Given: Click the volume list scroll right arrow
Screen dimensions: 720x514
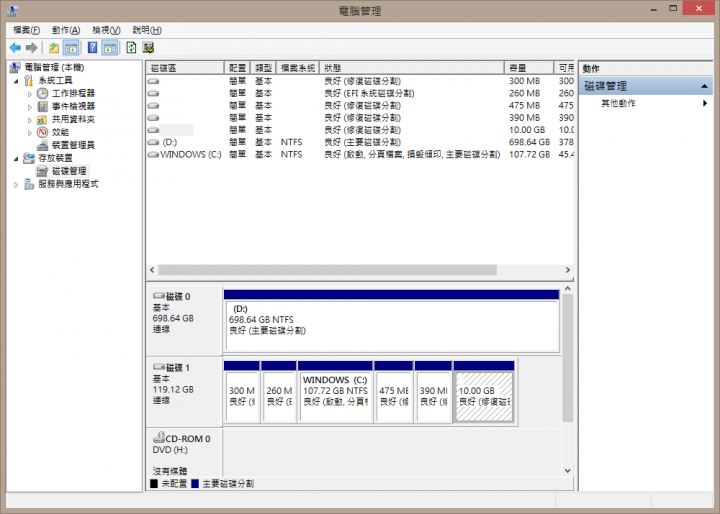Looking at the screenshot, I should (x=568, y=270).
